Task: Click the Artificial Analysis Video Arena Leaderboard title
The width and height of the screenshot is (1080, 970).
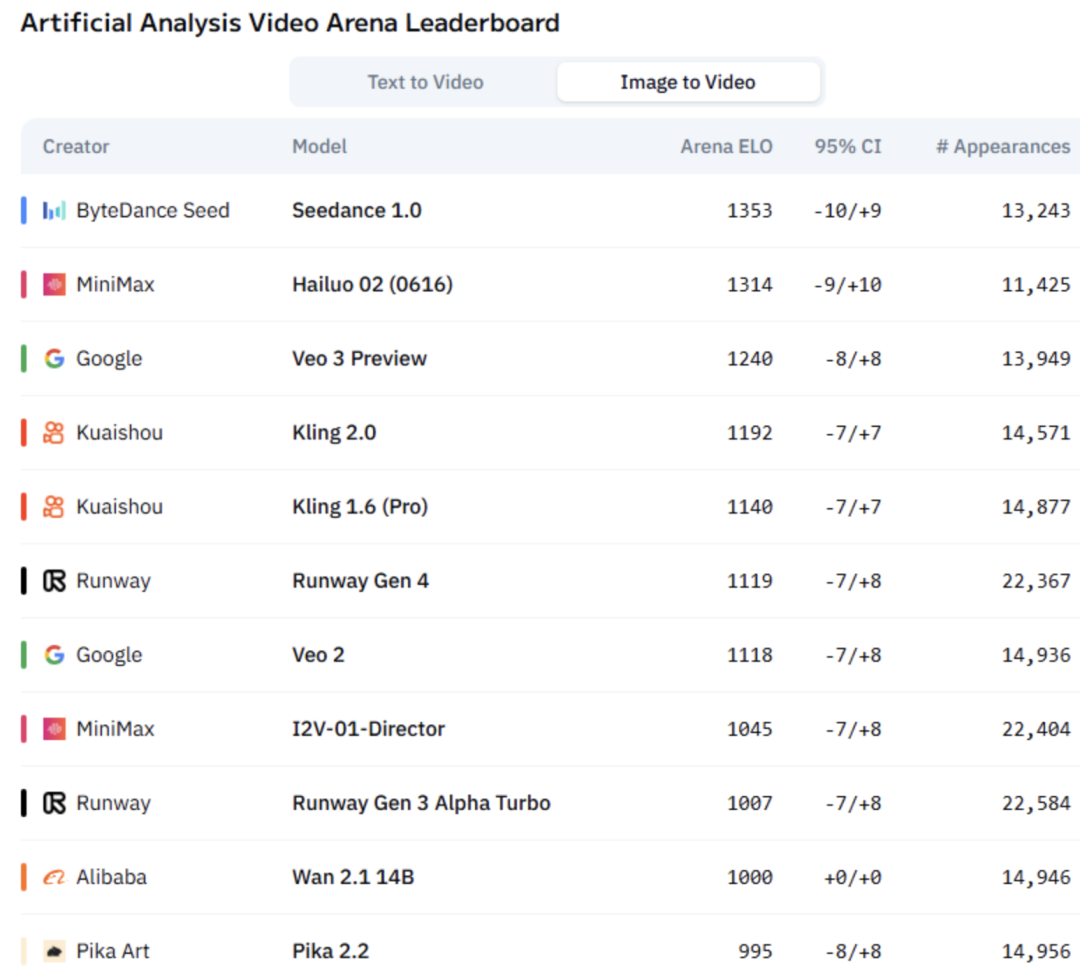Action: click(290, 23)
